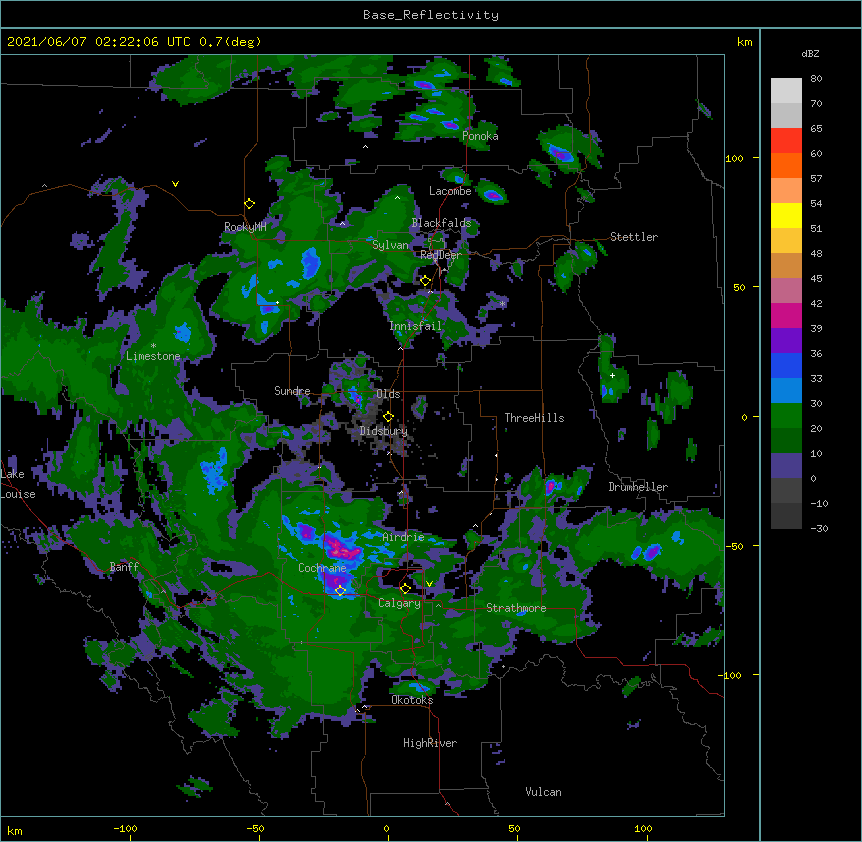Viewport: 862px width, 842px height.
Task: Click the blue storm cell west of Sylvan
Action: click(x=311, y=262)
